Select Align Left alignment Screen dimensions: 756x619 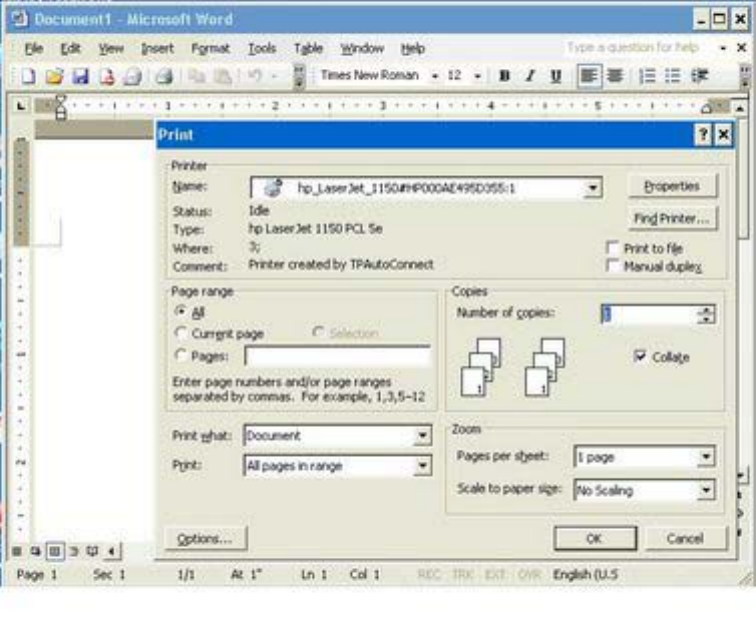[589, 76]
